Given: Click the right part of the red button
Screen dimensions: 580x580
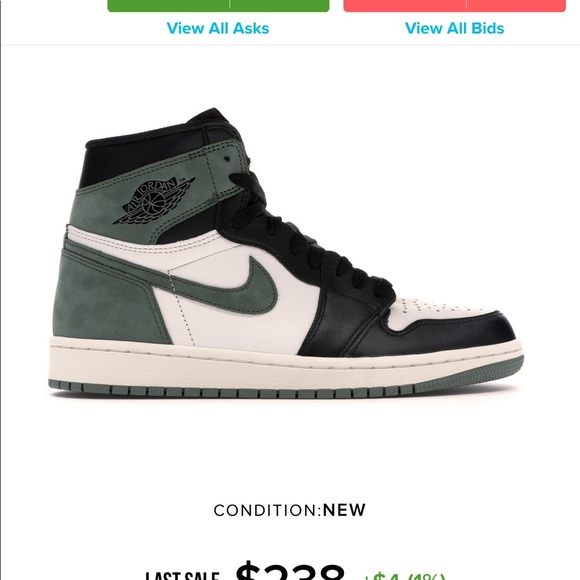Looking at the screenshot, I should coord(516,5).
